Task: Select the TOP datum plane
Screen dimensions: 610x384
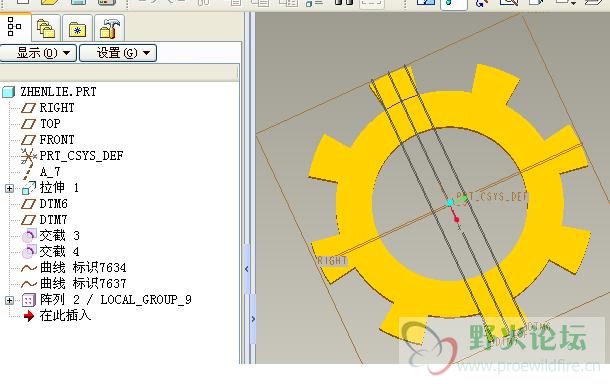Action: (41, 124)
